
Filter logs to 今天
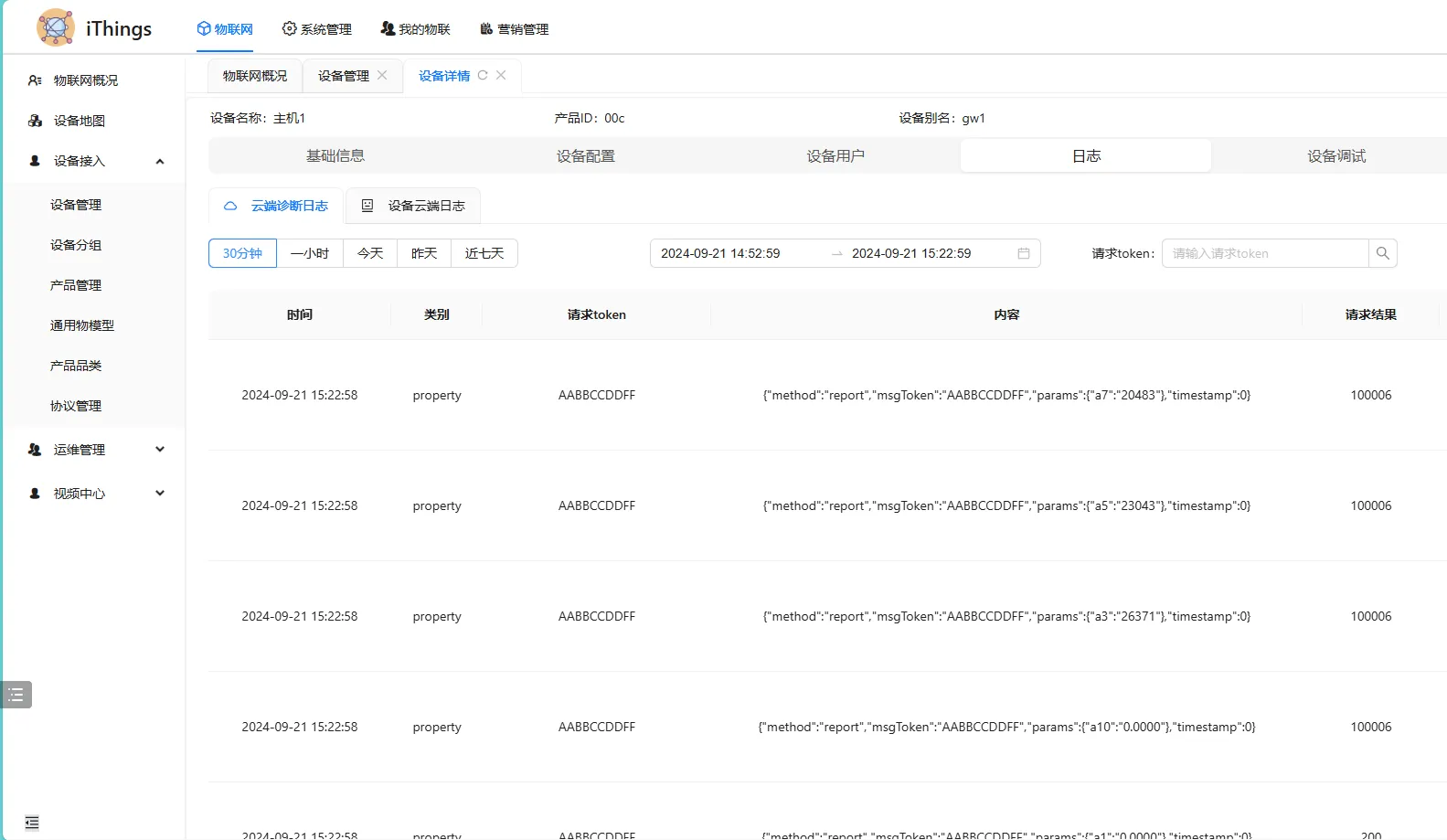pos(370,253)
